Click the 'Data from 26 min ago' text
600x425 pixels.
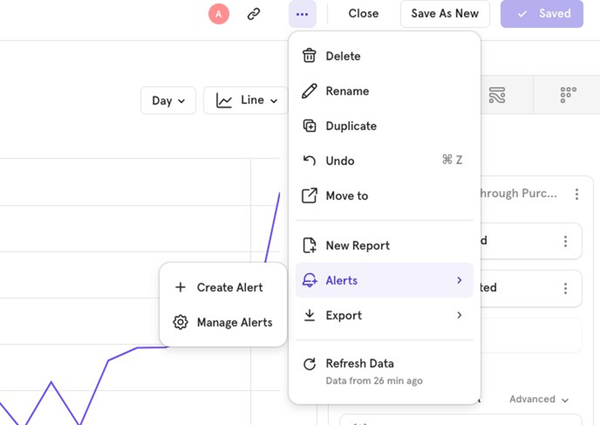tap(374, 381)
